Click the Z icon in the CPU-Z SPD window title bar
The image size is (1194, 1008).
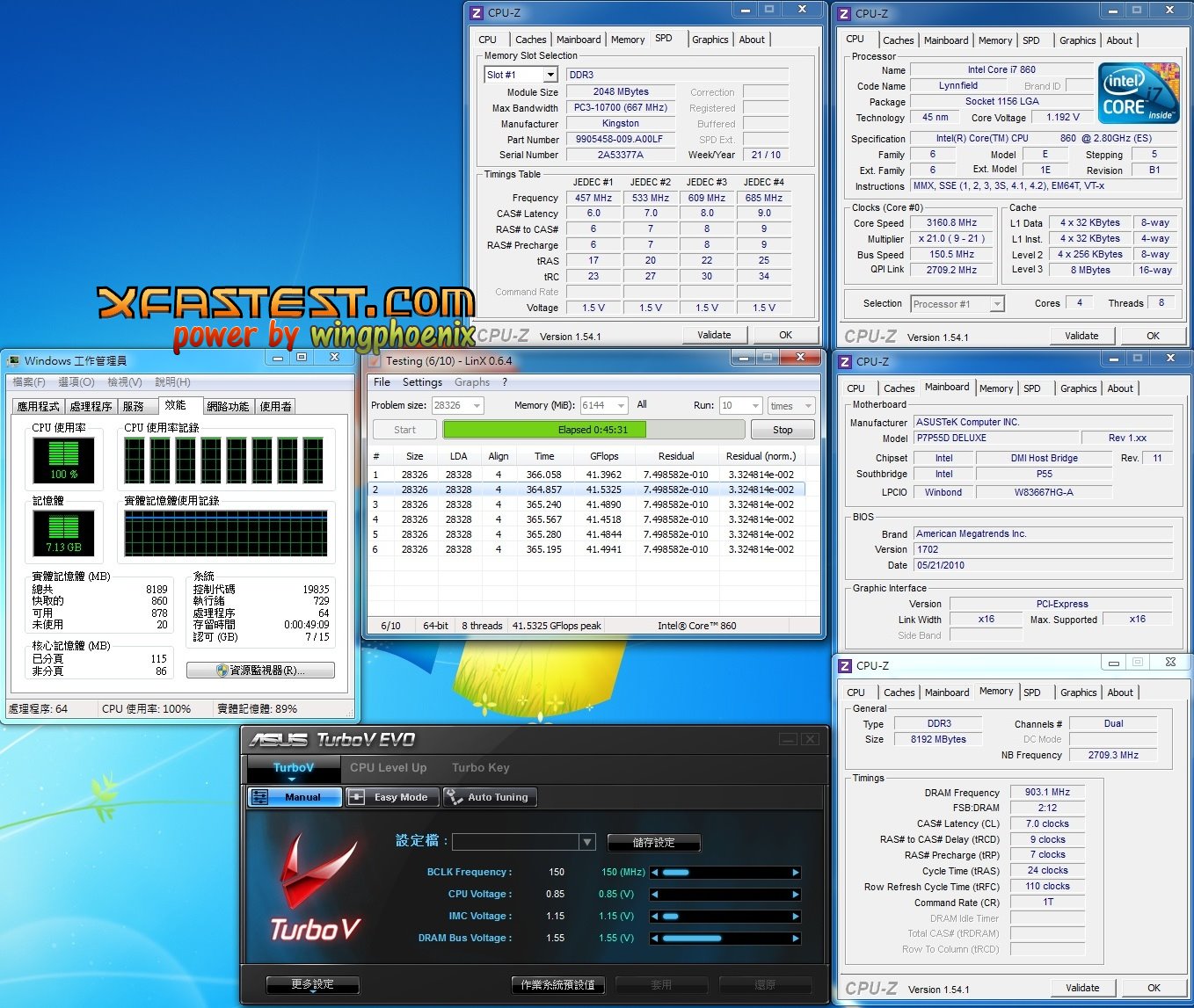[477, 13]
